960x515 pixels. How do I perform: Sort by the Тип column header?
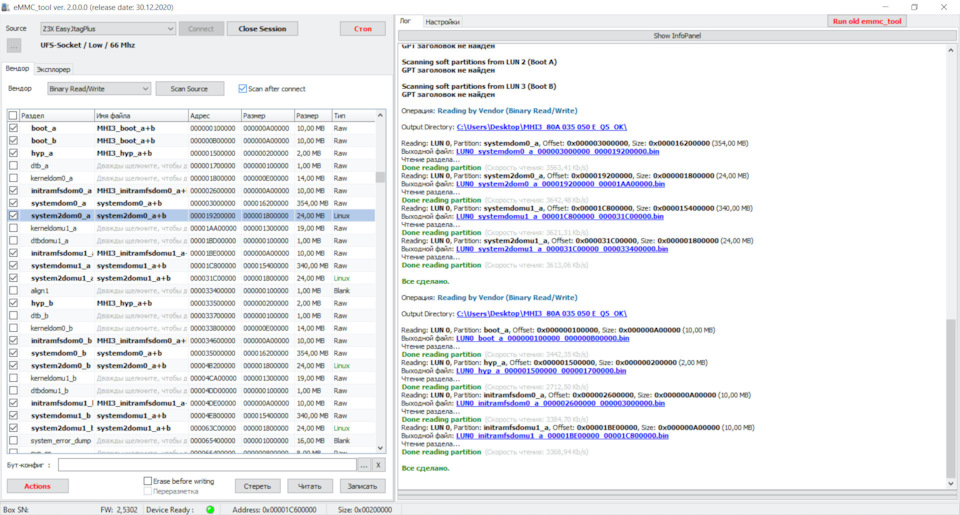tap(353, 116)
